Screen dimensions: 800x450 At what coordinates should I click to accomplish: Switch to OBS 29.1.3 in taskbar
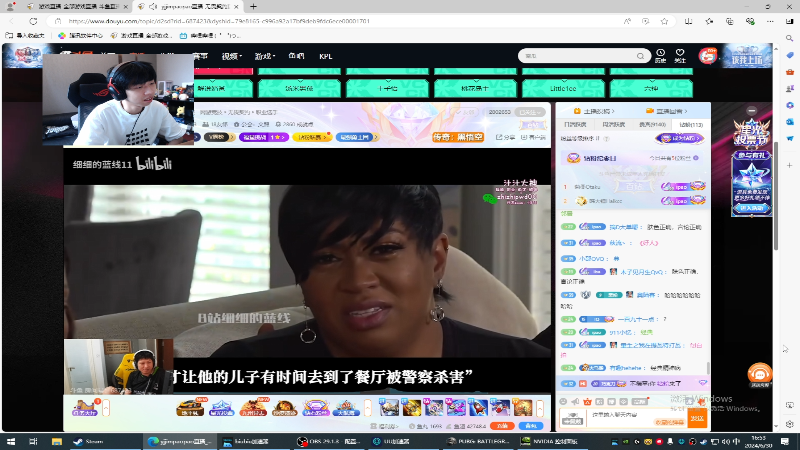pos(329,441)
